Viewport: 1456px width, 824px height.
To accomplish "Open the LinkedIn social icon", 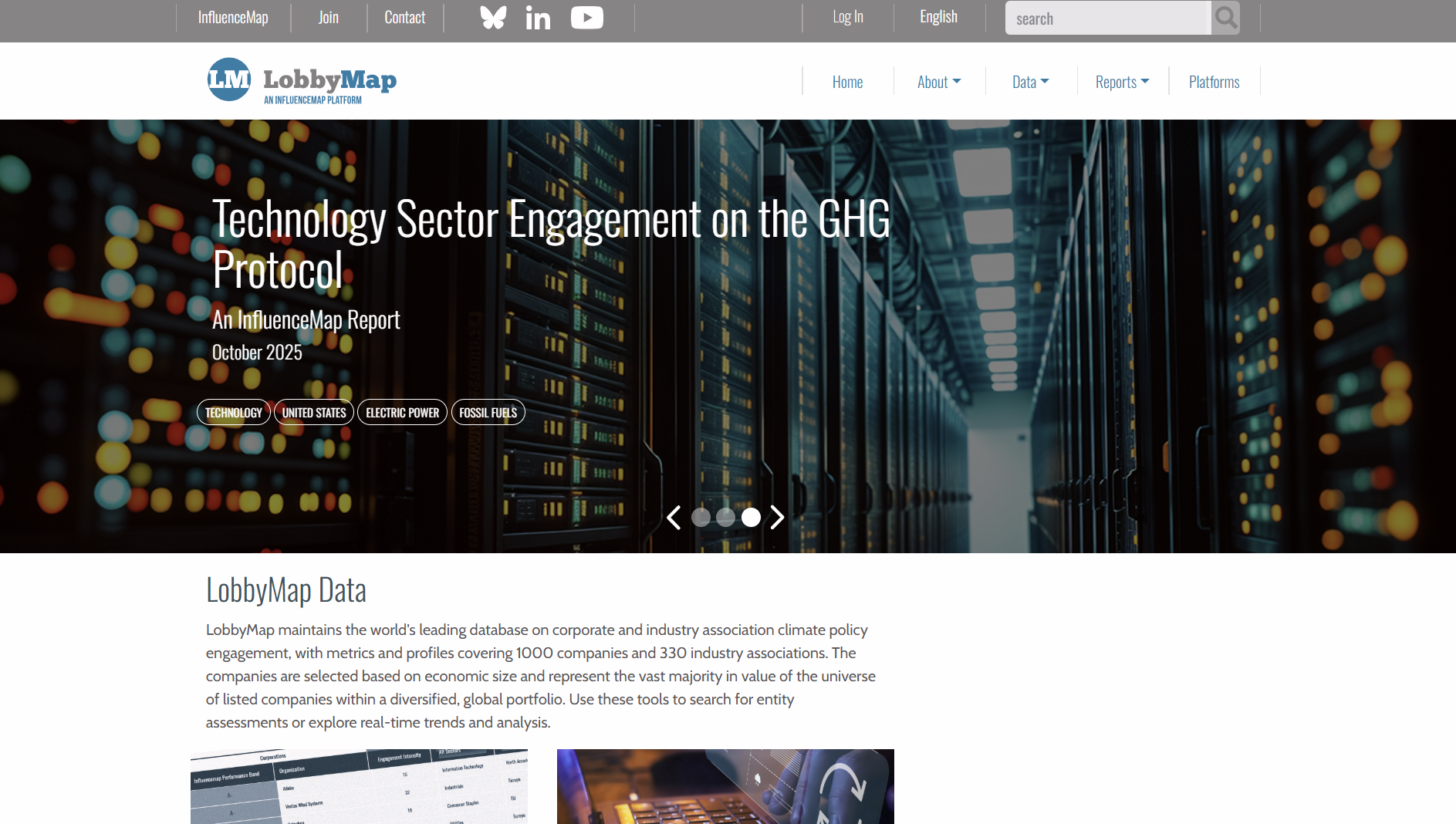I will tap(538, 18).
